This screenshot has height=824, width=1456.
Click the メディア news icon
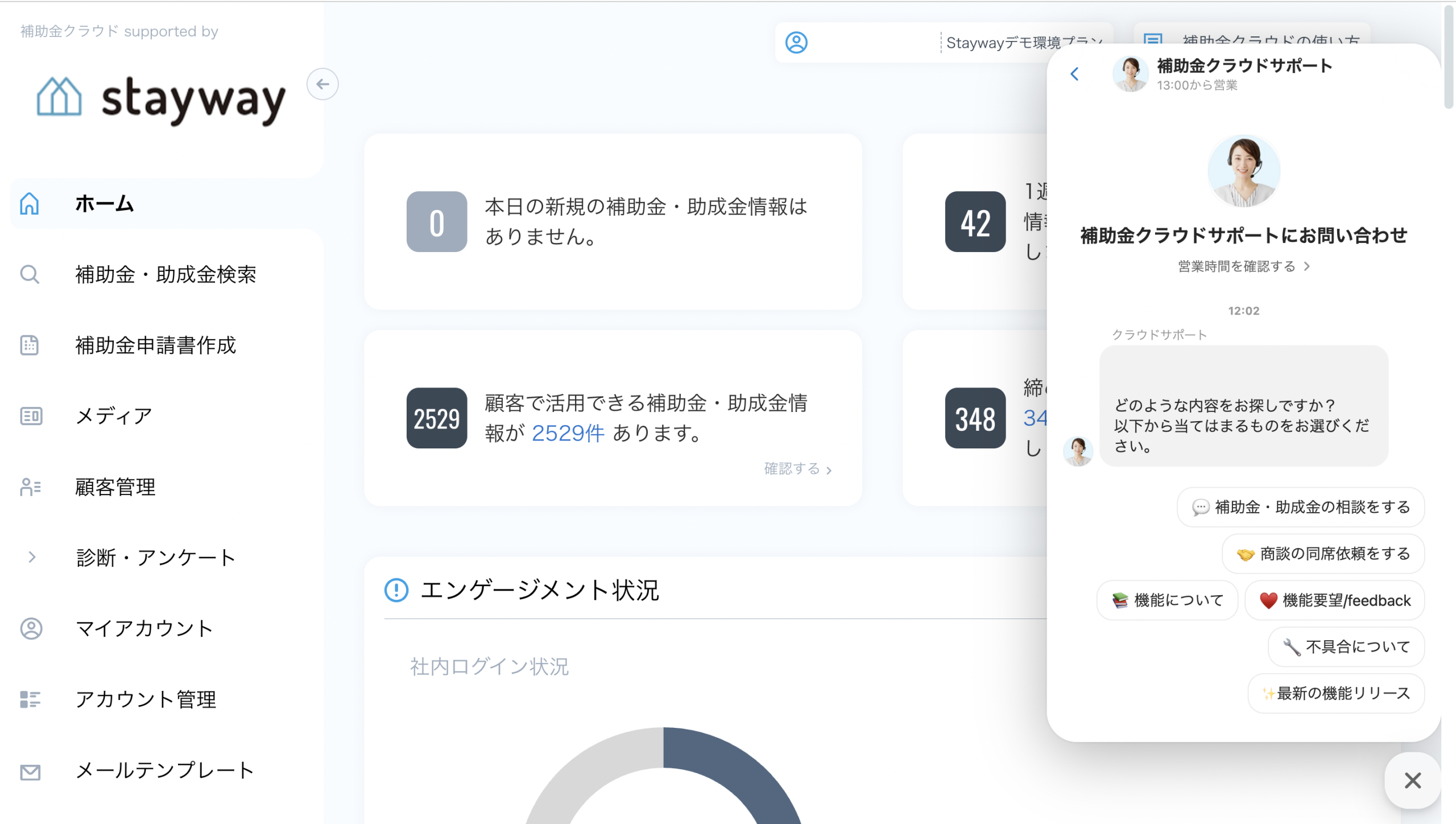click(x=31, y=416)
